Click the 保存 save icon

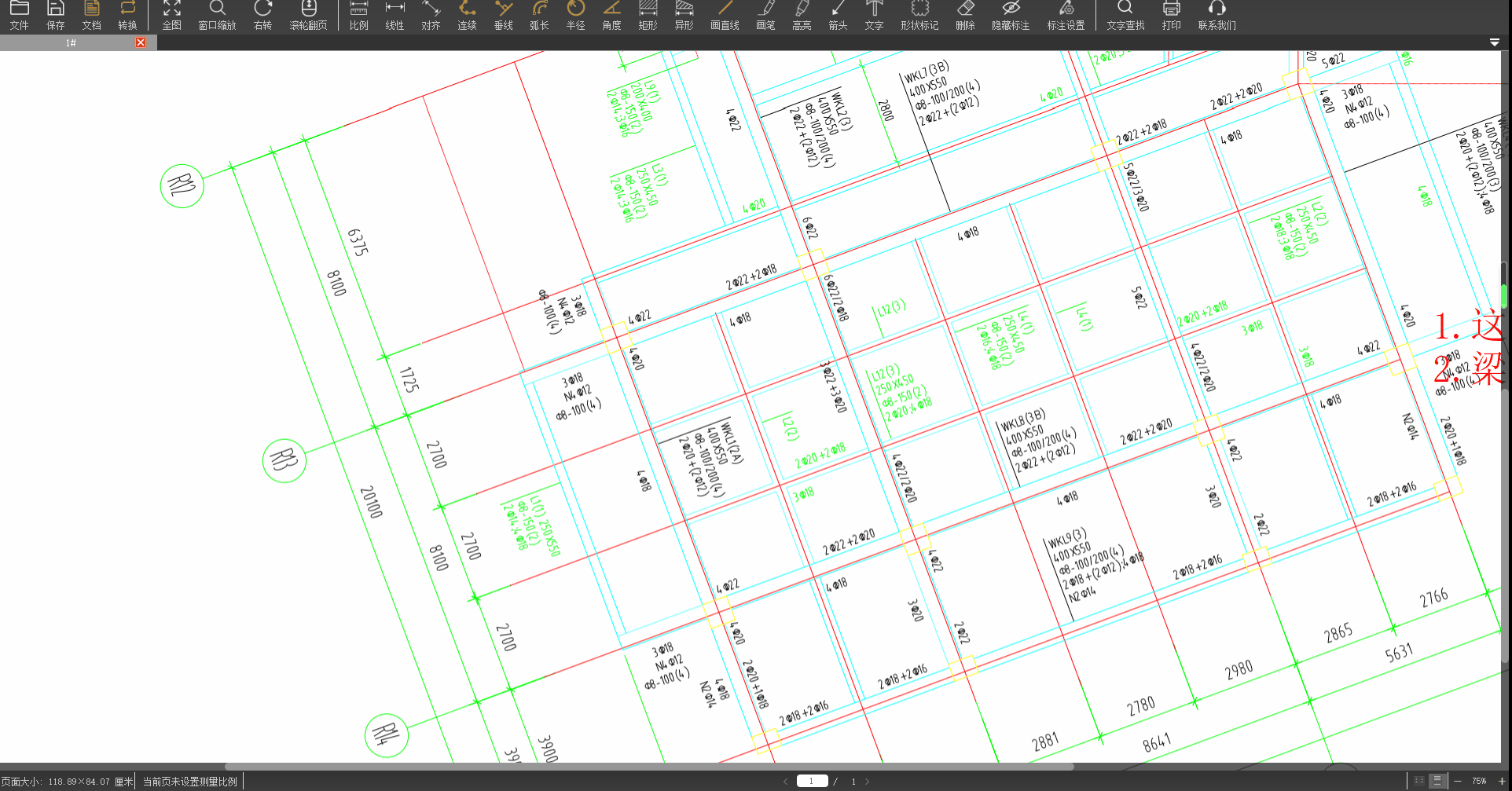pyautogui.click(x=56, y=16)
